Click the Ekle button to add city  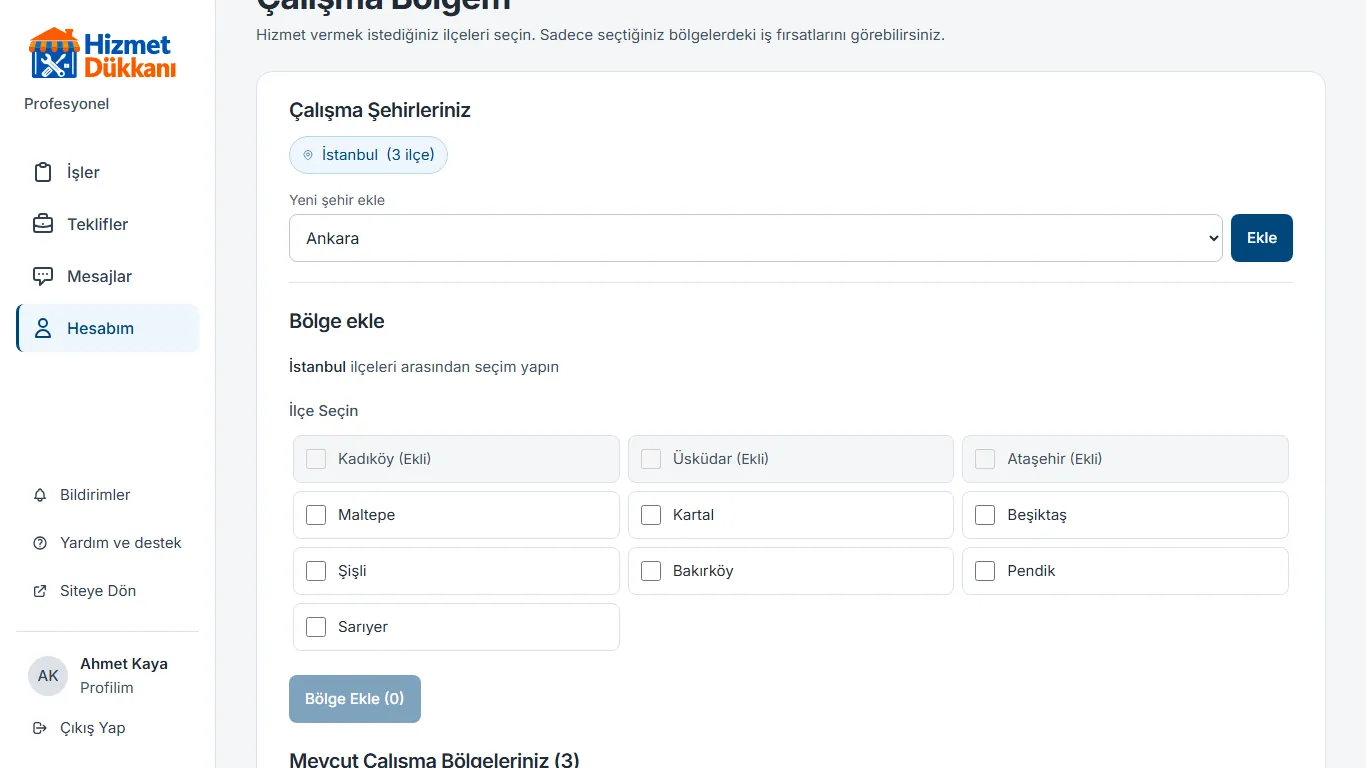click(1262, 238)
